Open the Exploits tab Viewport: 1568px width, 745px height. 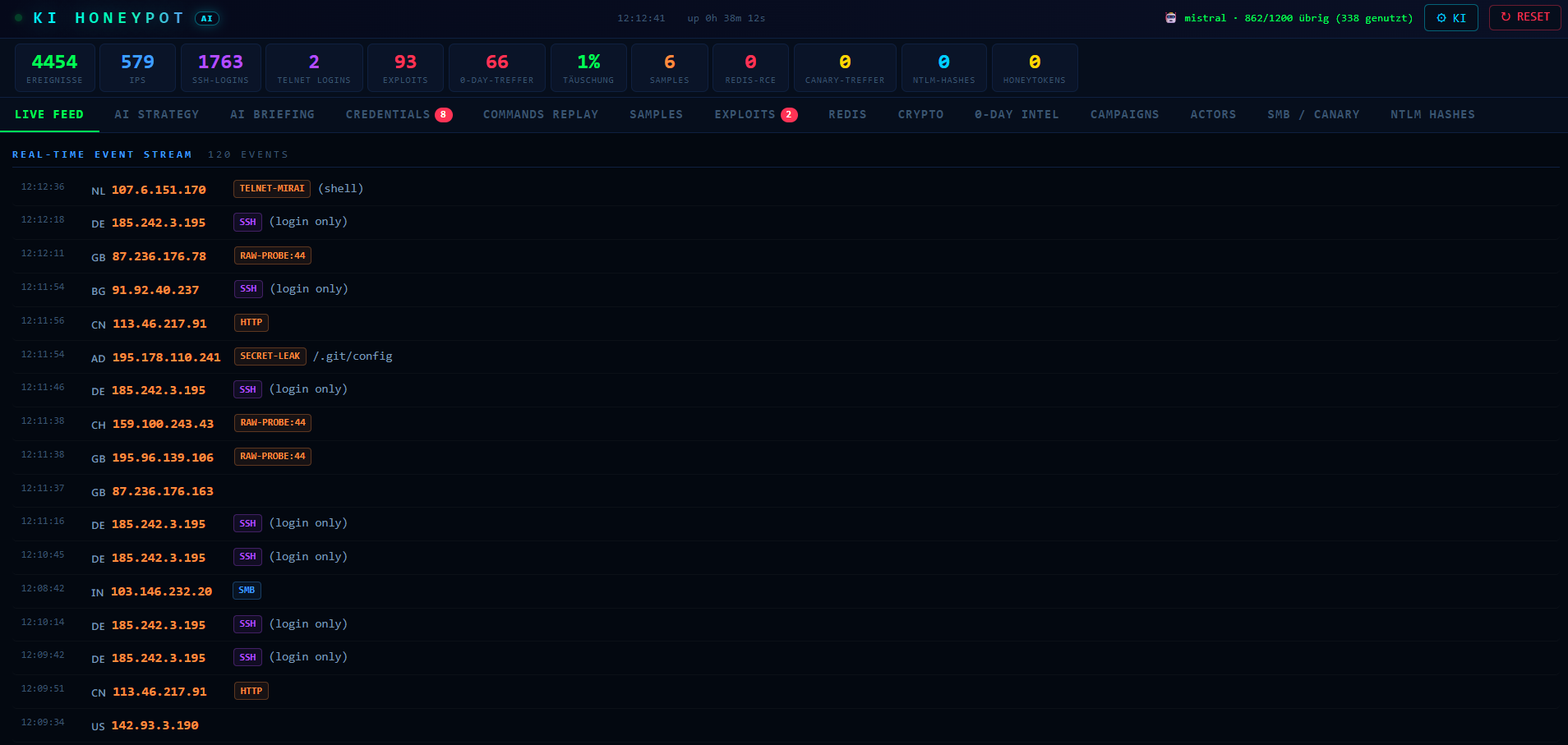click(x=755, y=114)
